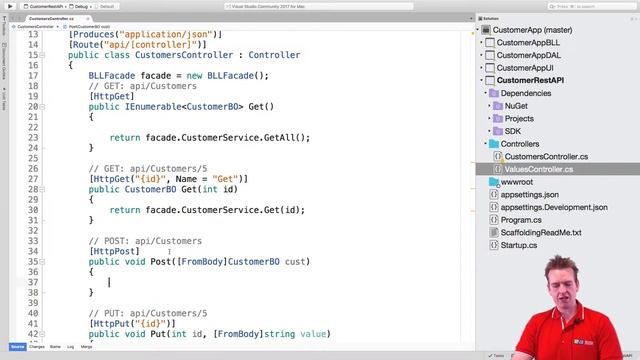Viewport: 640px width, 360px height.
Task: Switch to the Source view tab
Action: point(18,347)
